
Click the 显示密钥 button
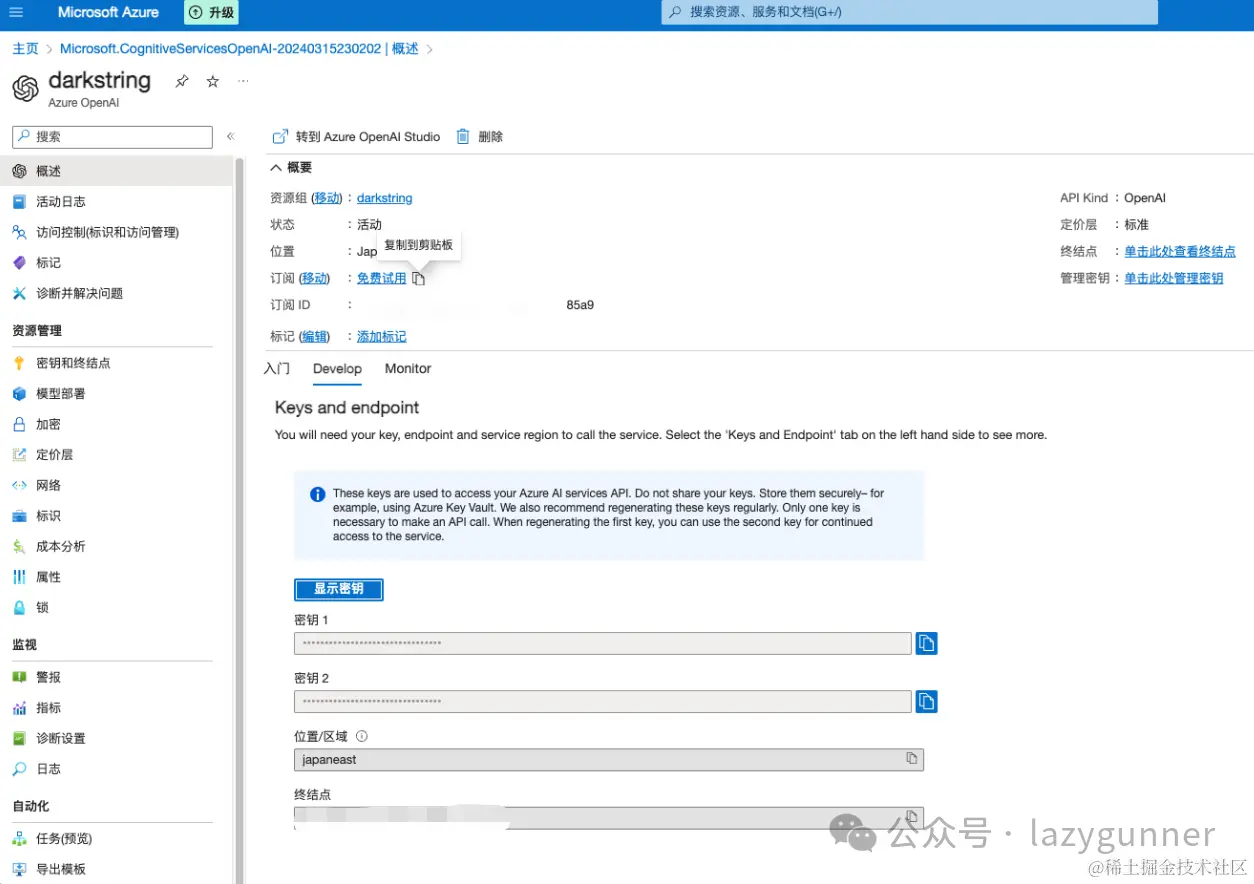(x=339, y=589)
